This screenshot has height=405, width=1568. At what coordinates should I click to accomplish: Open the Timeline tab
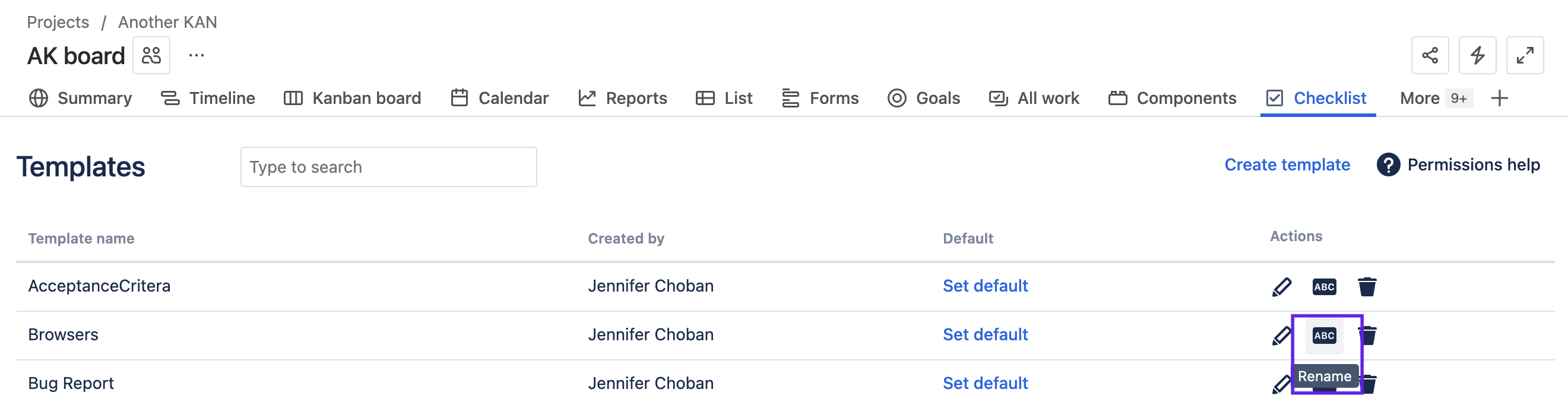click(x=208, y=98)
